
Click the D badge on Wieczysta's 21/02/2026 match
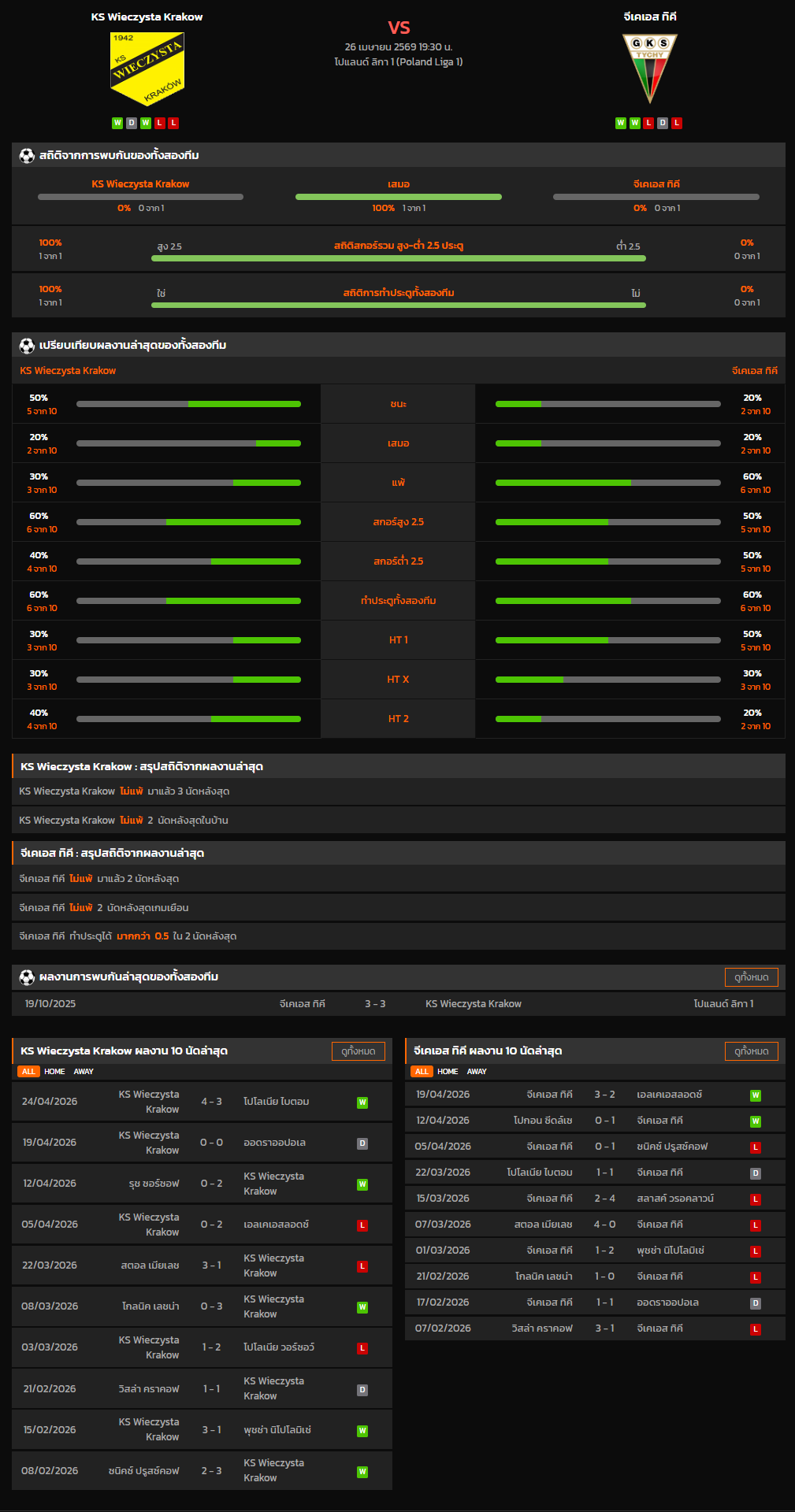click(362, 1390)
